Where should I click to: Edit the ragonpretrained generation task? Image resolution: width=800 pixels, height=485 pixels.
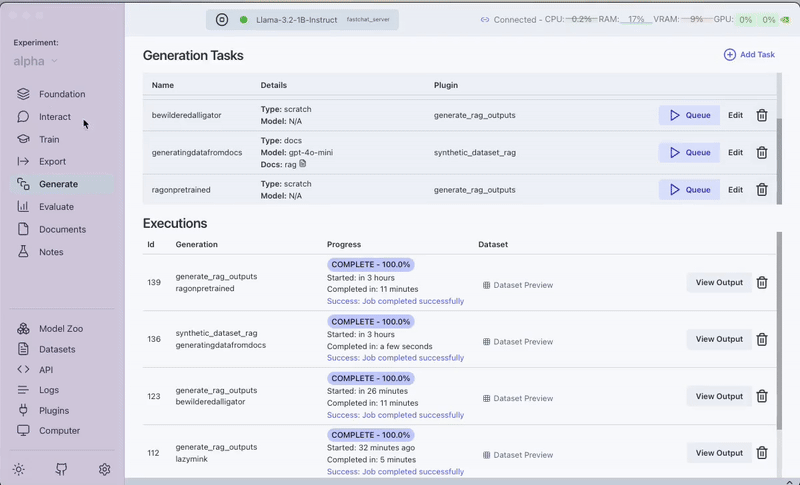tap(735, 190)
